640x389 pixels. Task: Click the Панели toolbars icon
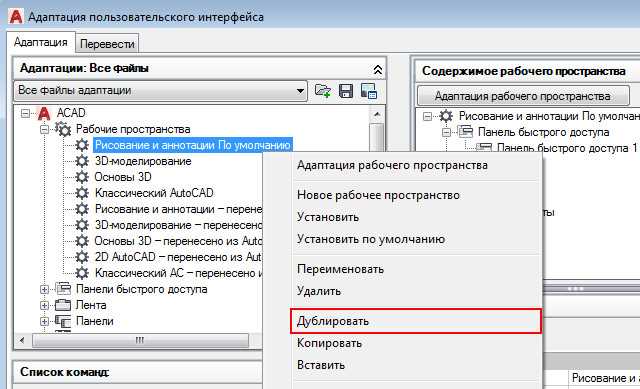pos(63,321)
